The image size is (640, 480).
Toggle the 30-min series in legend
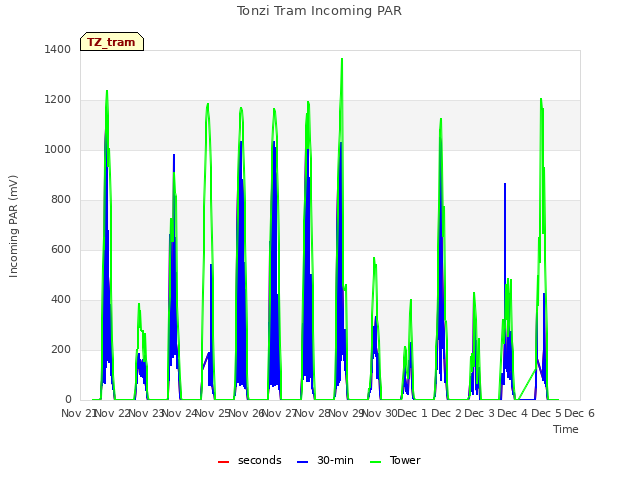pos(325,461)
